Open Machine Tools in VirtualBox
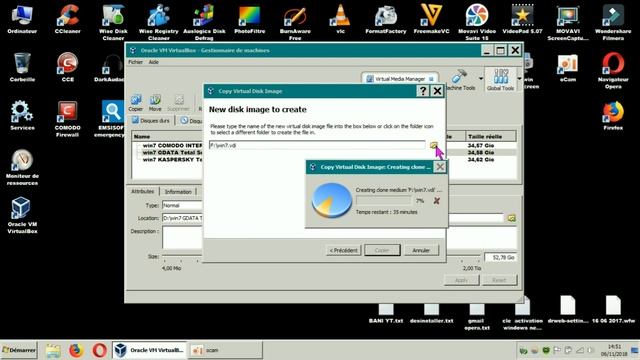Viewport: 640px width, 360px height. point(460,80)
